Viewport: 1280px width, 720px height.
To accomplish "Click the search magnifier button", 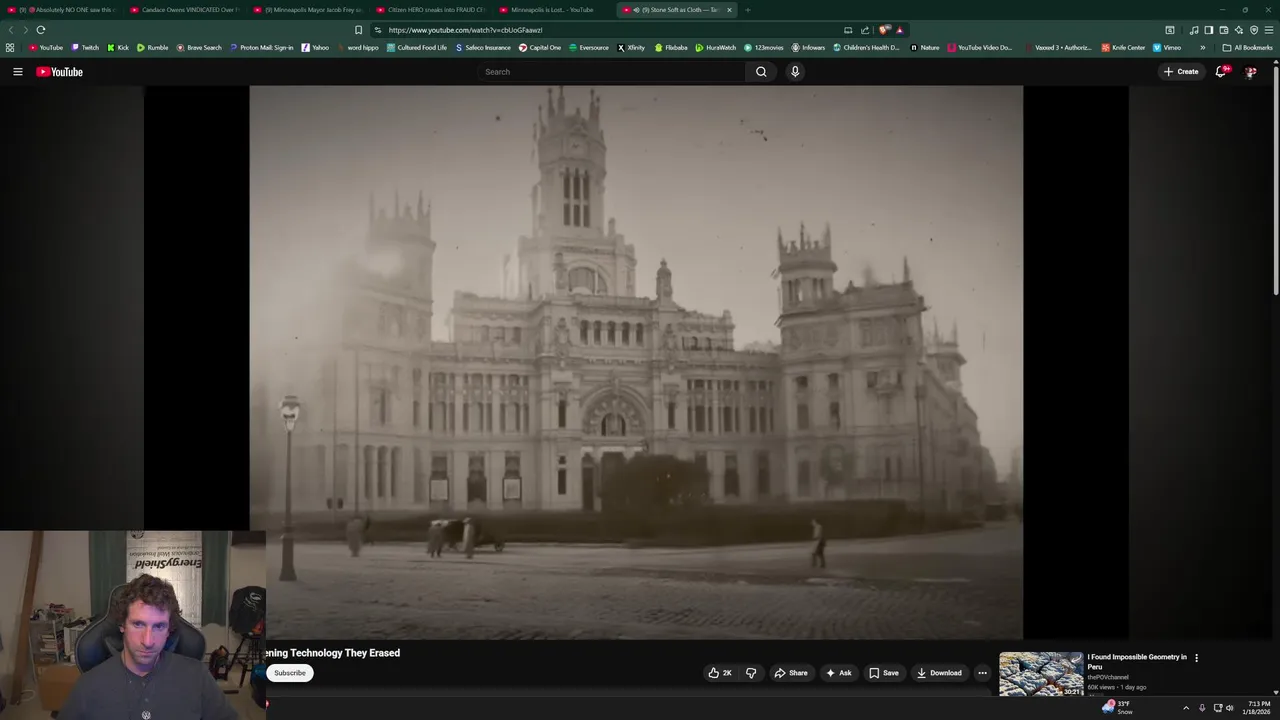I will [x=761, y=72].
